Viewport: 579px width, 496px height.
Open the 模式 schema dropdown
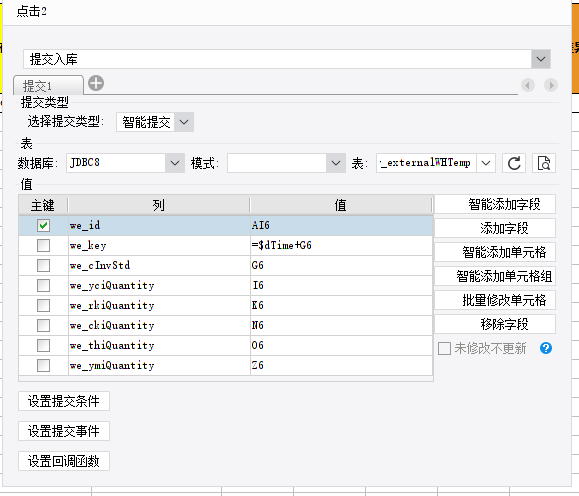(336, 163)
